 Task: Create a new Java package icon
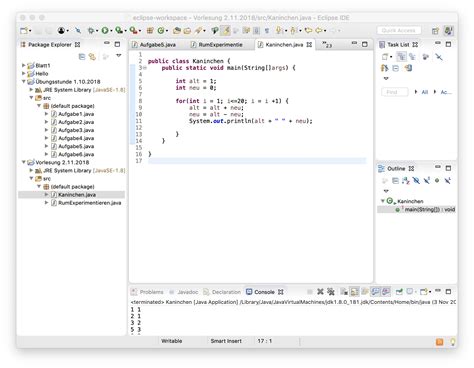click(x=150, y=31)
